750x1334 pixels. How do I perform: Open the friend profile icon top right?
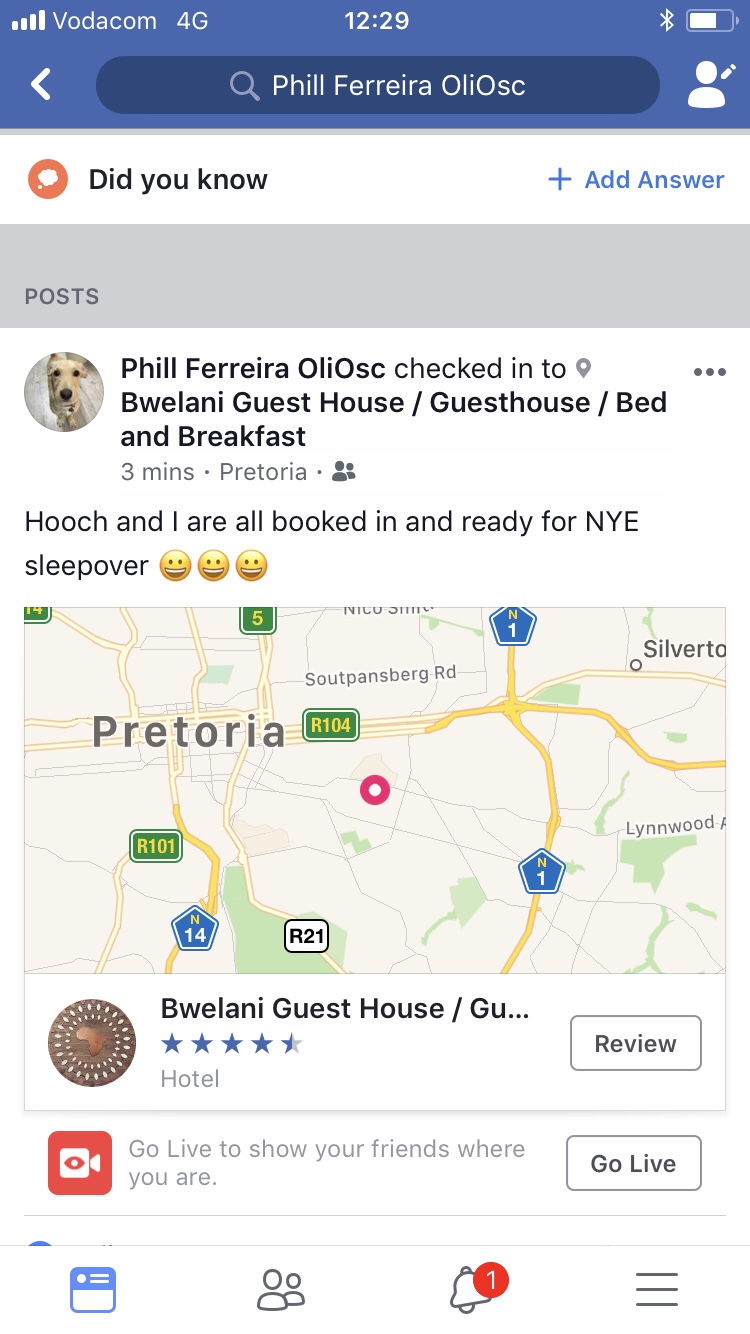(x=711, y=85)
